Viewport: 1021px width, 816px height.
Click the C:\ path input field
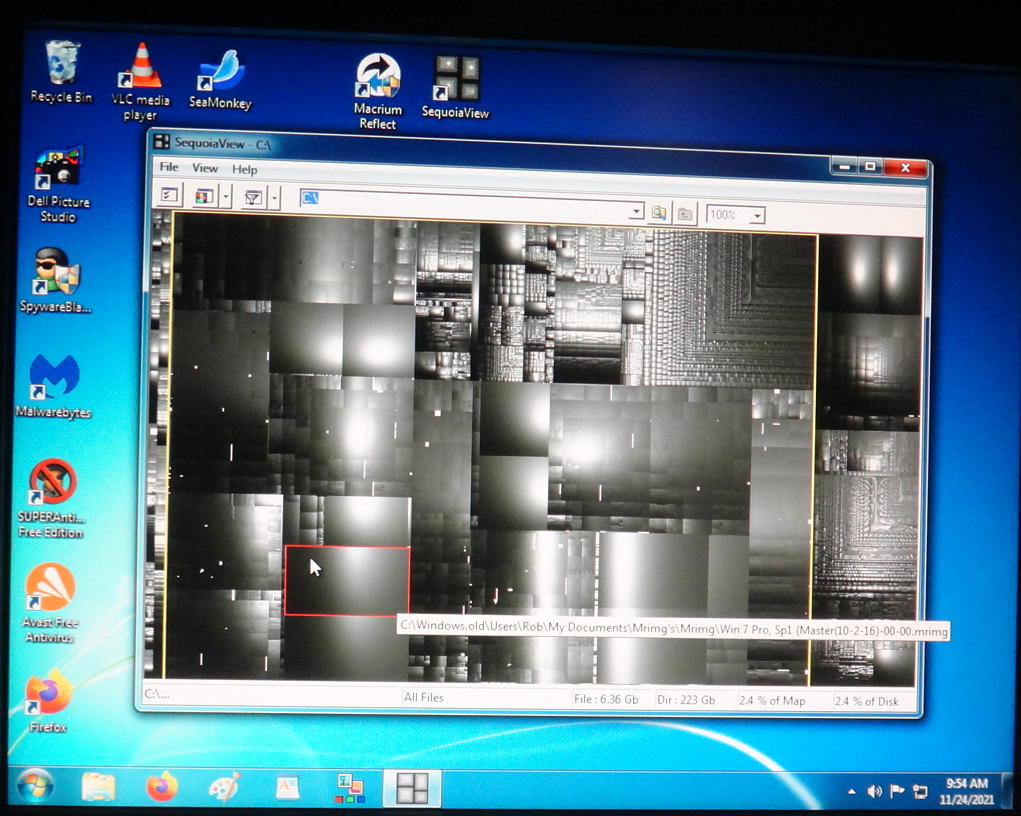(471, 203)
